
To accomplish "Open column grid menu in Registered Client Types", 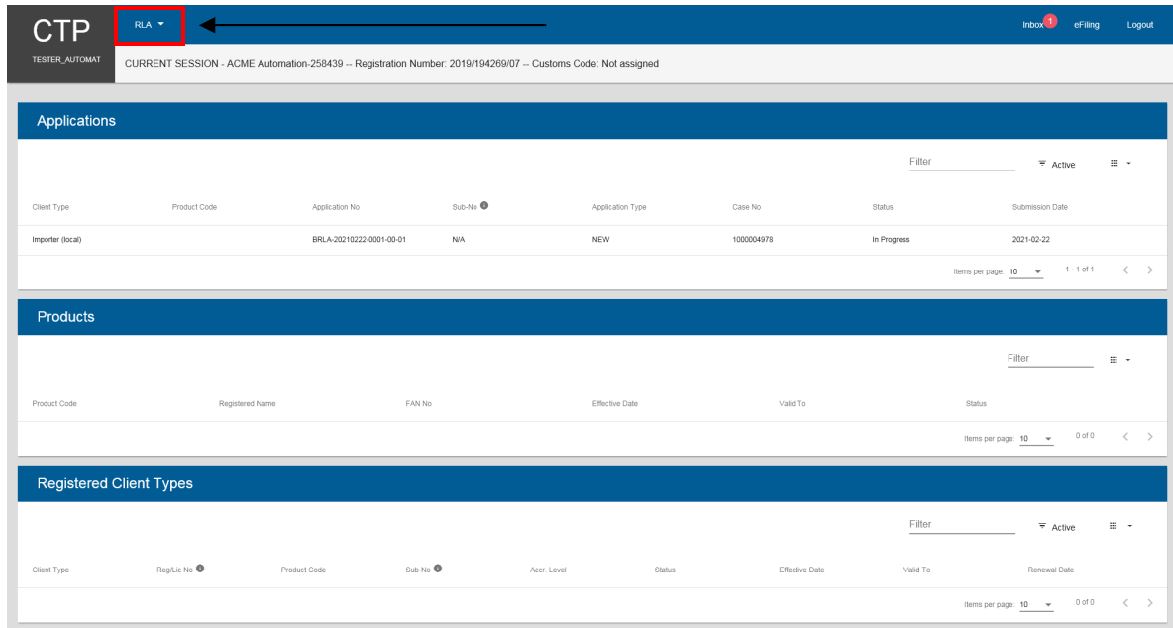I will [x=1120, y=526].
